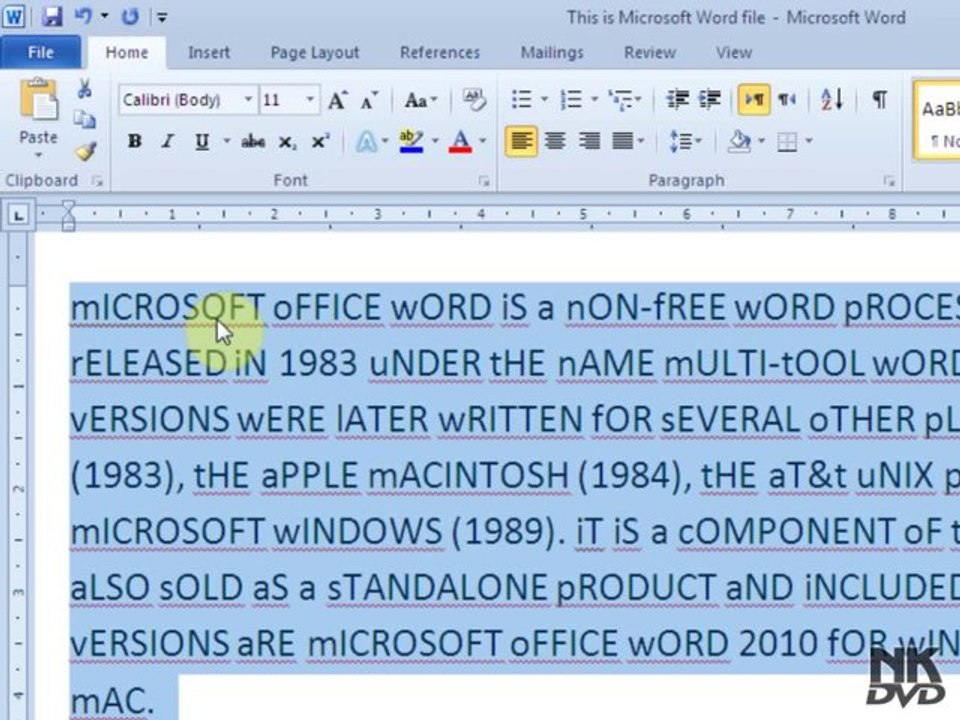Click the Numbering list icon
Viewport: 960px width, 720px height.
click(x=571, y=99)
